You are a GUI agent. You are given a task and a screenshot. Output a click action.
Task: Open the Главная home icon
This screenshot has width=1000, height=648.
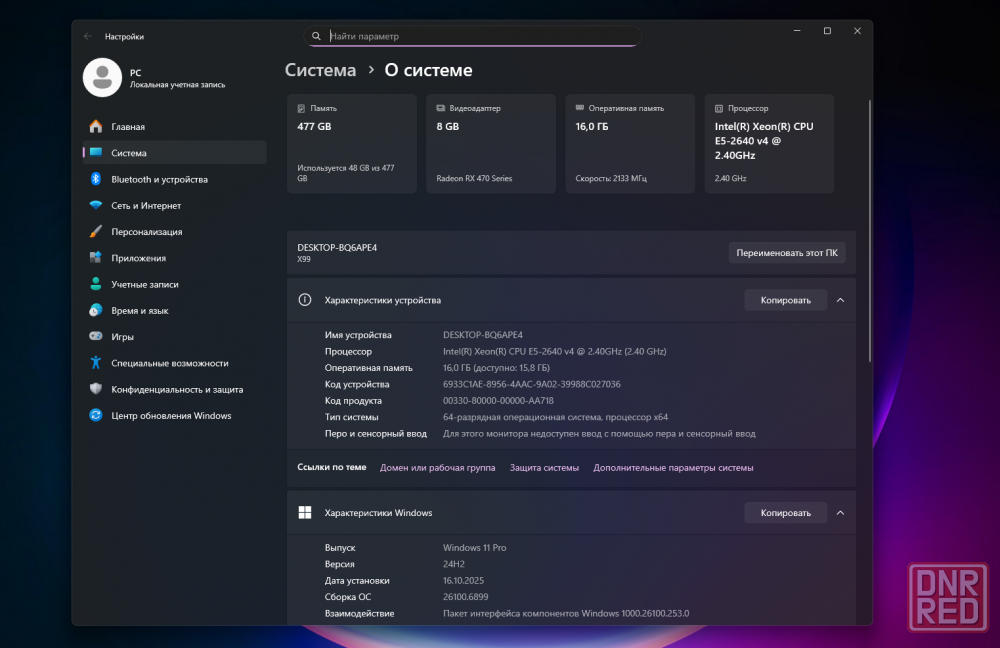coord(96,127)
